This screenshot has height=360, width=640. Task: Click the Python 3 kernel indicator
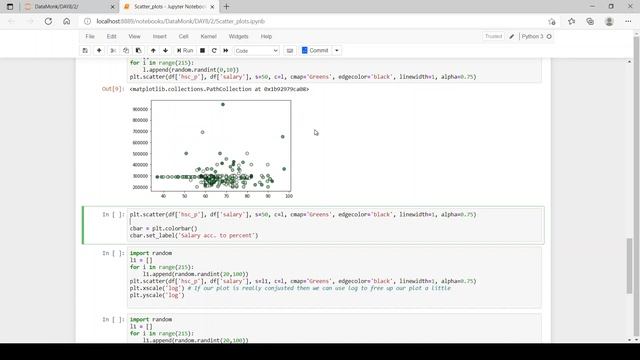click(532, 36)
